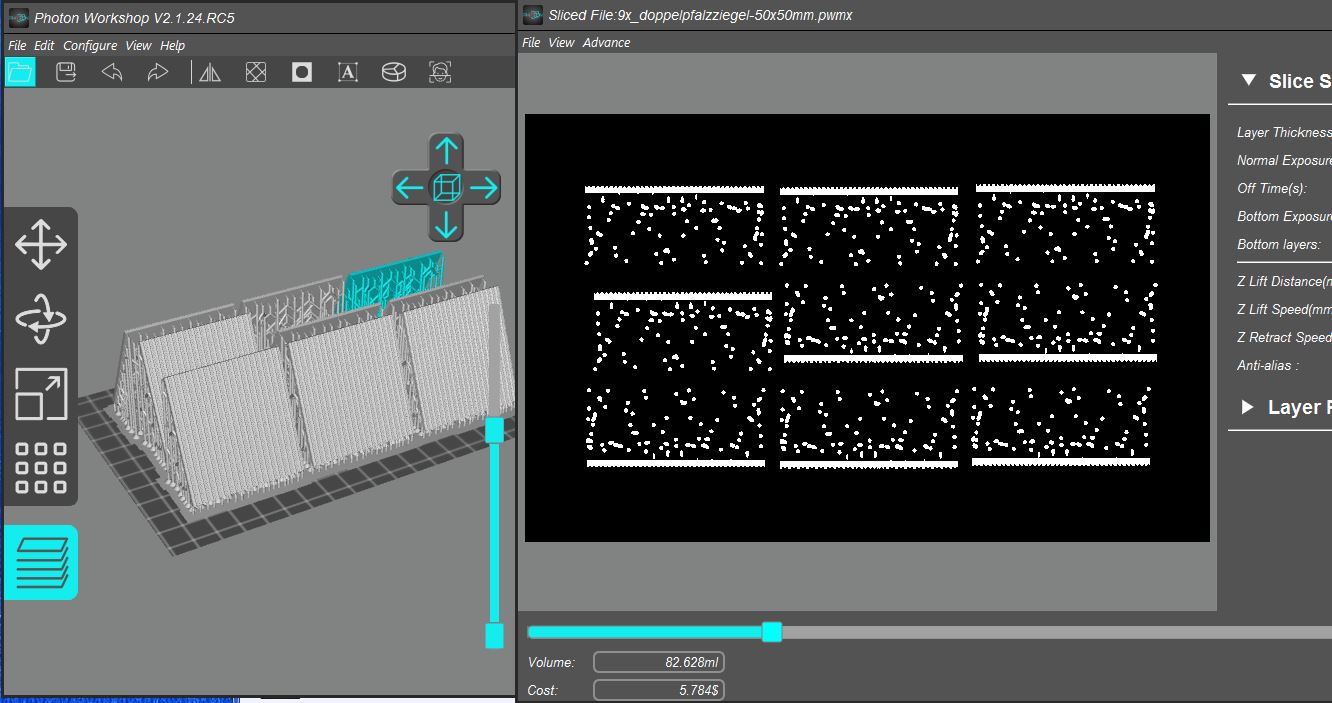1332x703 pixels.
Task: Expand the Layer section triangle
Action: coord(1247,407)
